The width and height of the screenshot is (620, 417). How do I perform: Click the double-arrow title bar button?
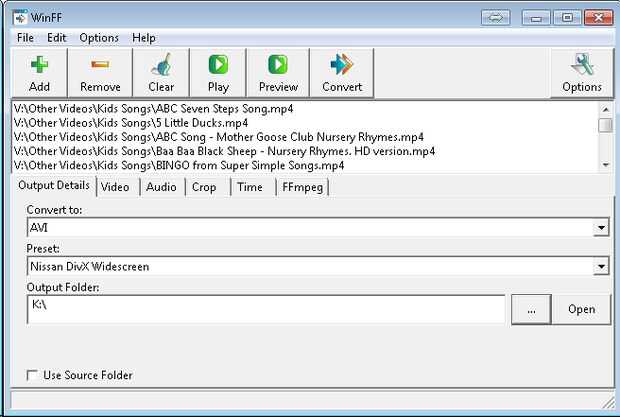point(495,18)
